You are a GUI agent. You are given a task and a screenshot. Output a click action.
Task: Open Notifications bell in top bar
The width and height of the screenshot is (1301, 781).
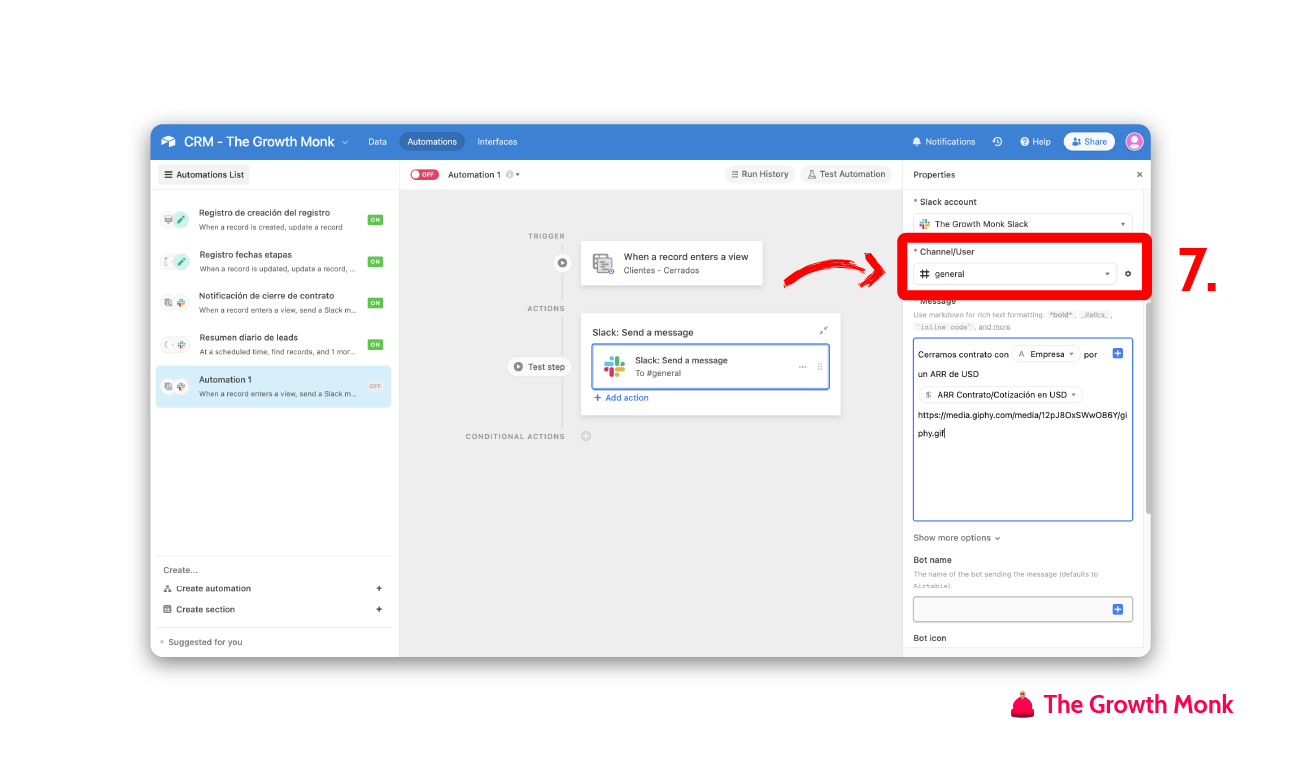[943, 142]
